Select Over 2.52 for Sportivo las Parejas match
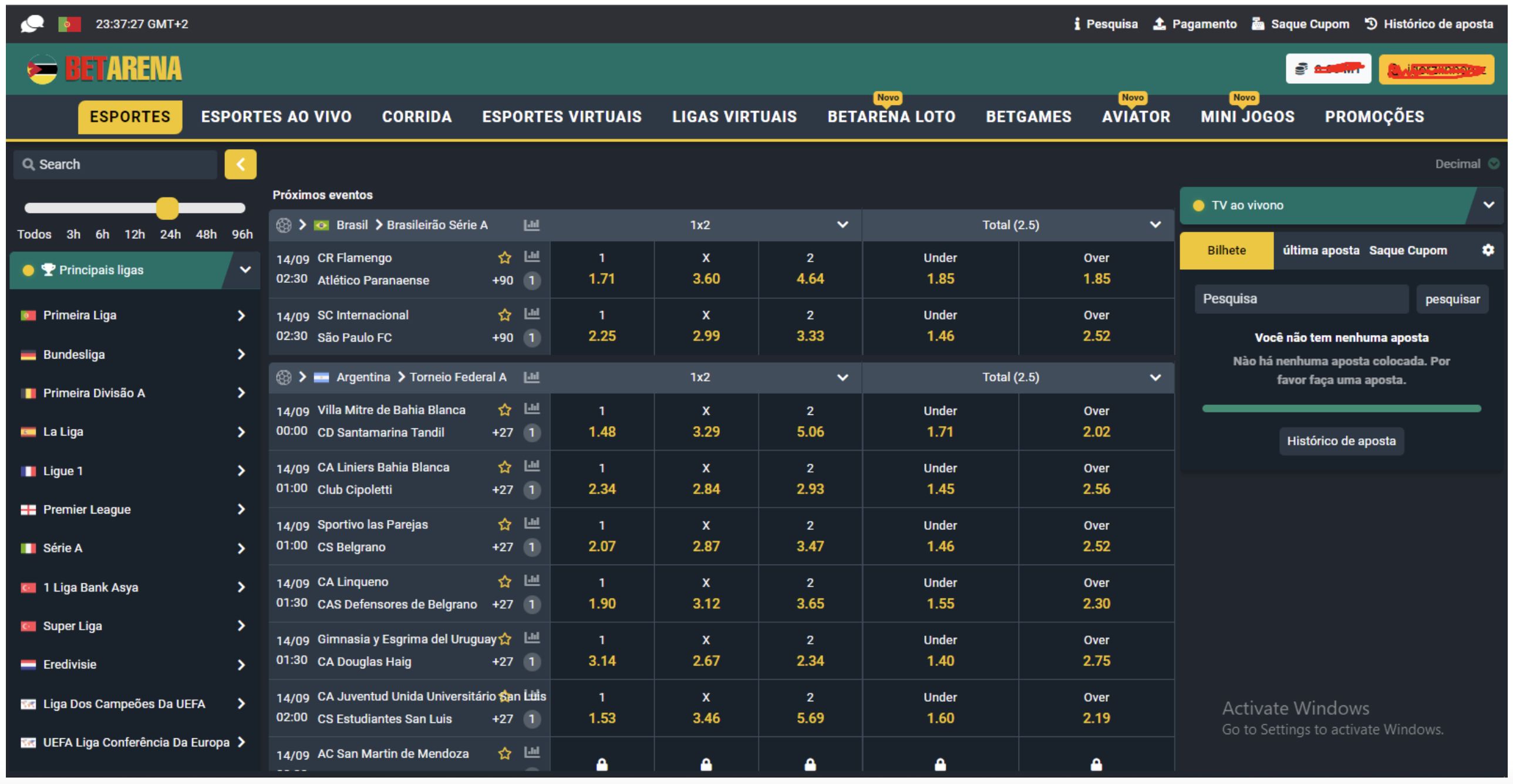The height and width of the screenshot is (784, 1513). 1097,536
